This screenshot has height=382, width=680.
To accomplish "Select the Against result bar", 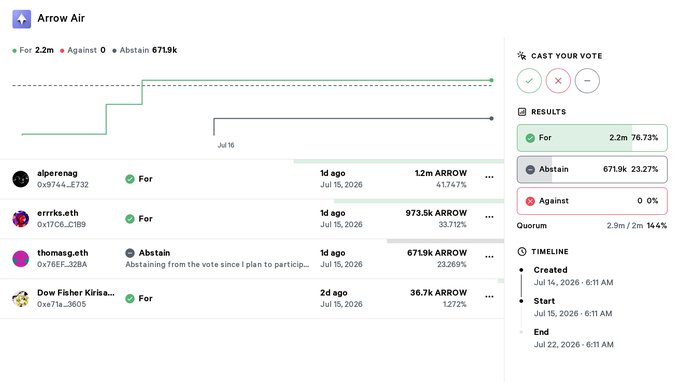I will pyautogui.click(x=592, y=201).
